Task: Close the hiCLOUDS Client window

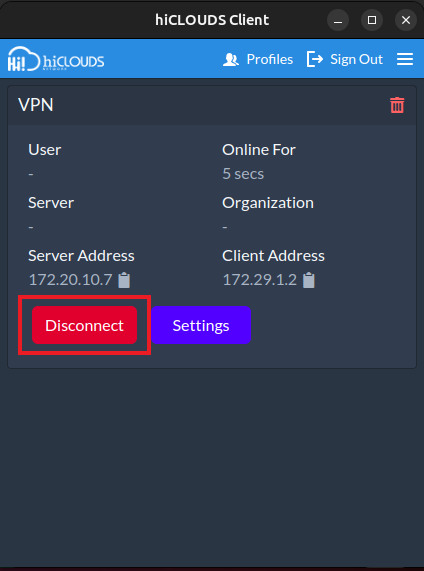Action: 406,20
